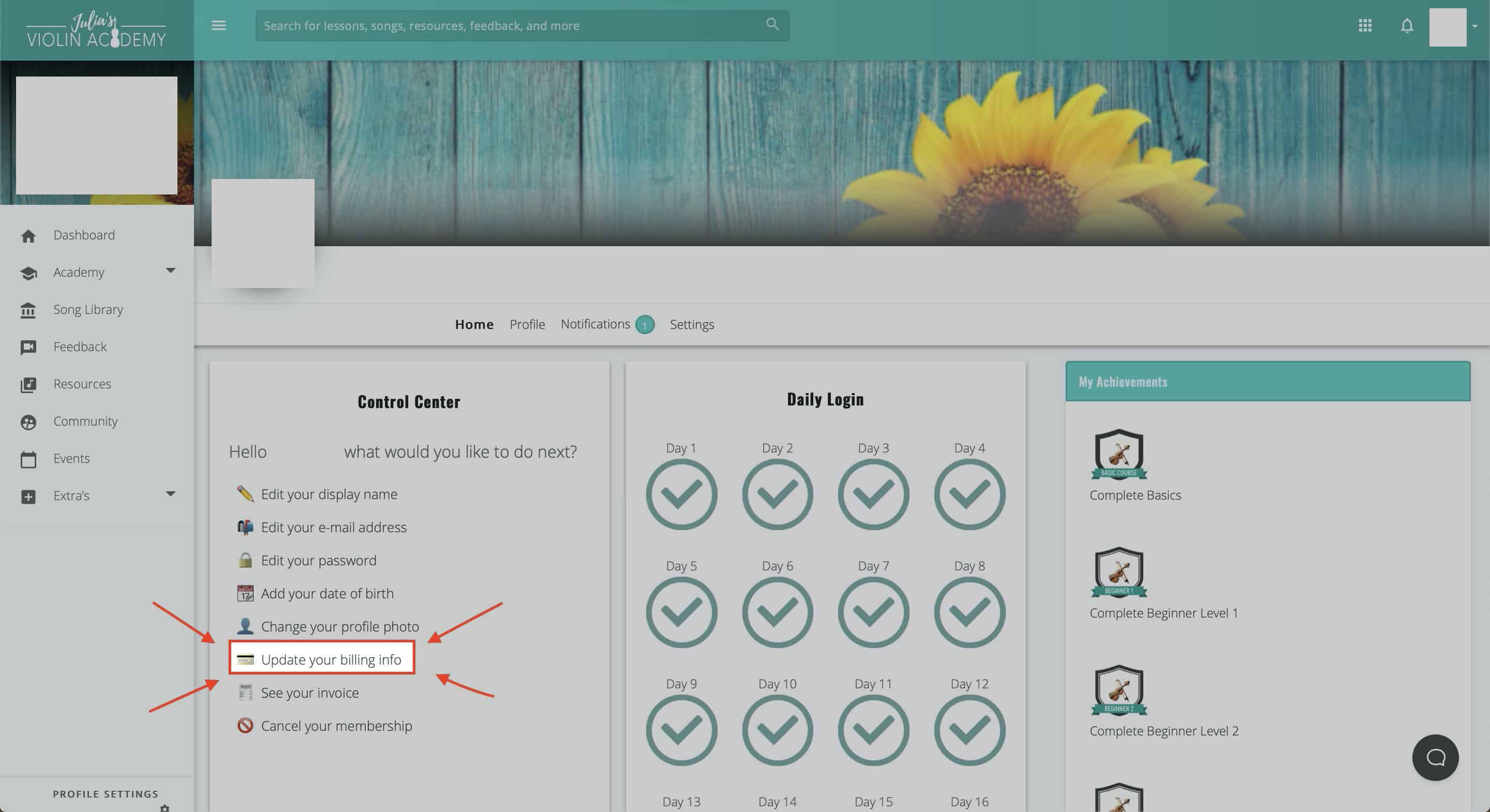Click the Song Library icon
The image size is (1490, 812).
pyautogui.click(x=28, y=310)
